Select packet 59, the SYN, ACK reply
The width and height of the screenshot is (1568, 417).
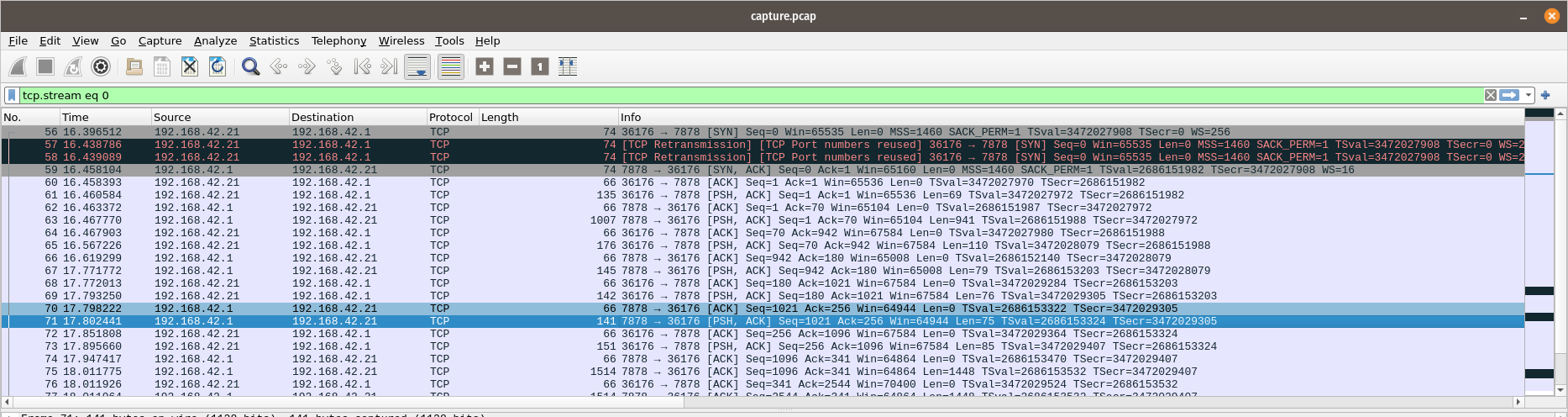coord(763,170)
